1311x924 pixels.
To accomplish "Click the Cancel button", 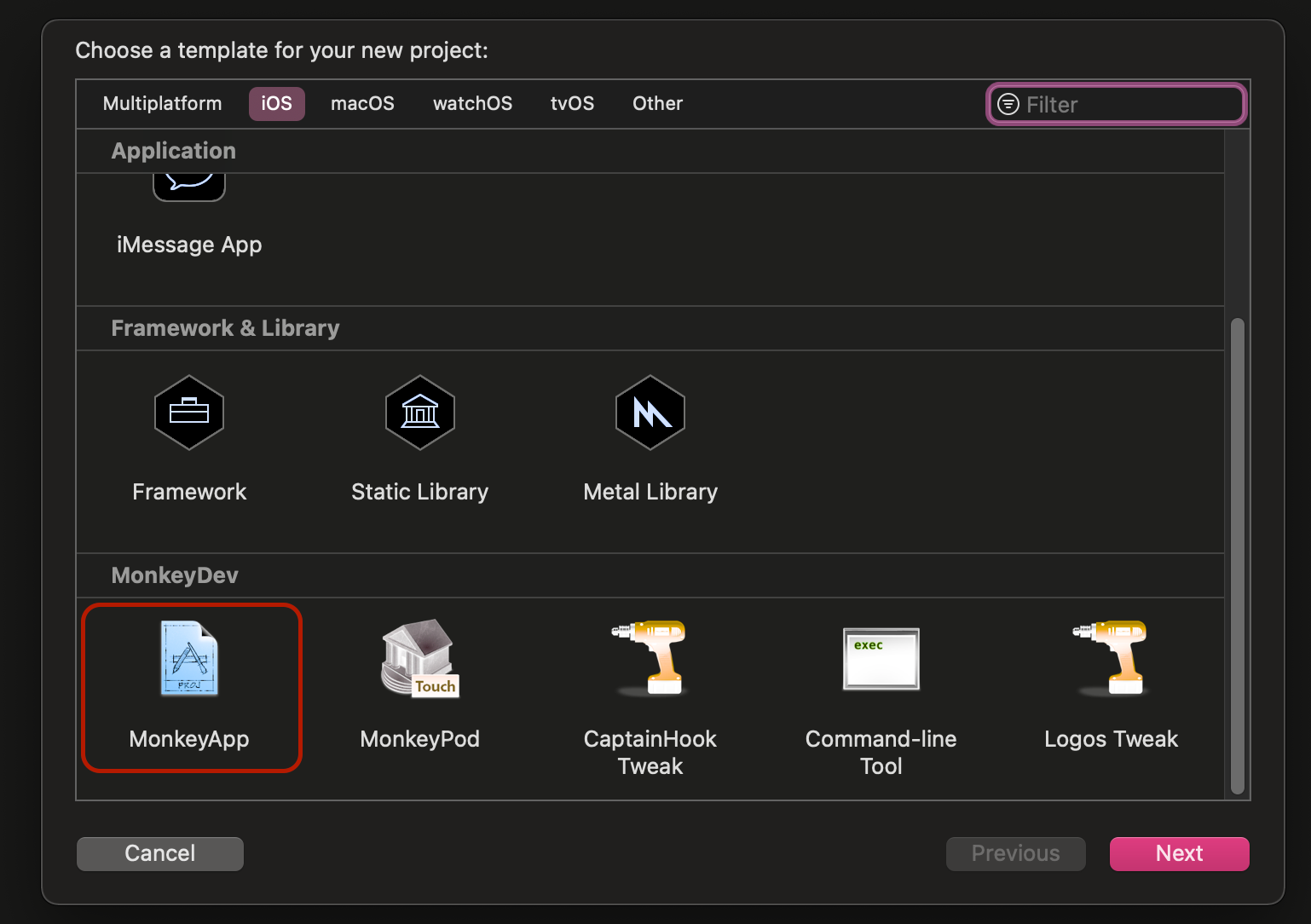I will pyautogui.click(x=160, y=853).
